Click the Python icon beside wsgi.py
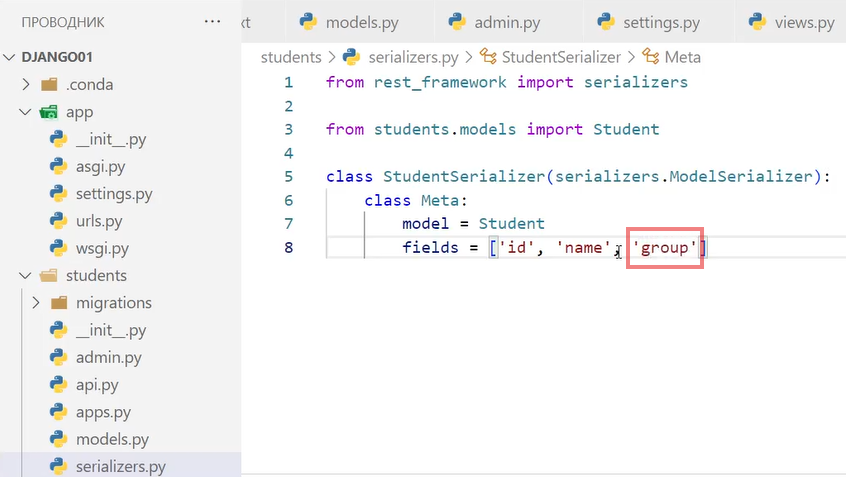This screenshot has width=846, height=477. (x=58, y=248)
